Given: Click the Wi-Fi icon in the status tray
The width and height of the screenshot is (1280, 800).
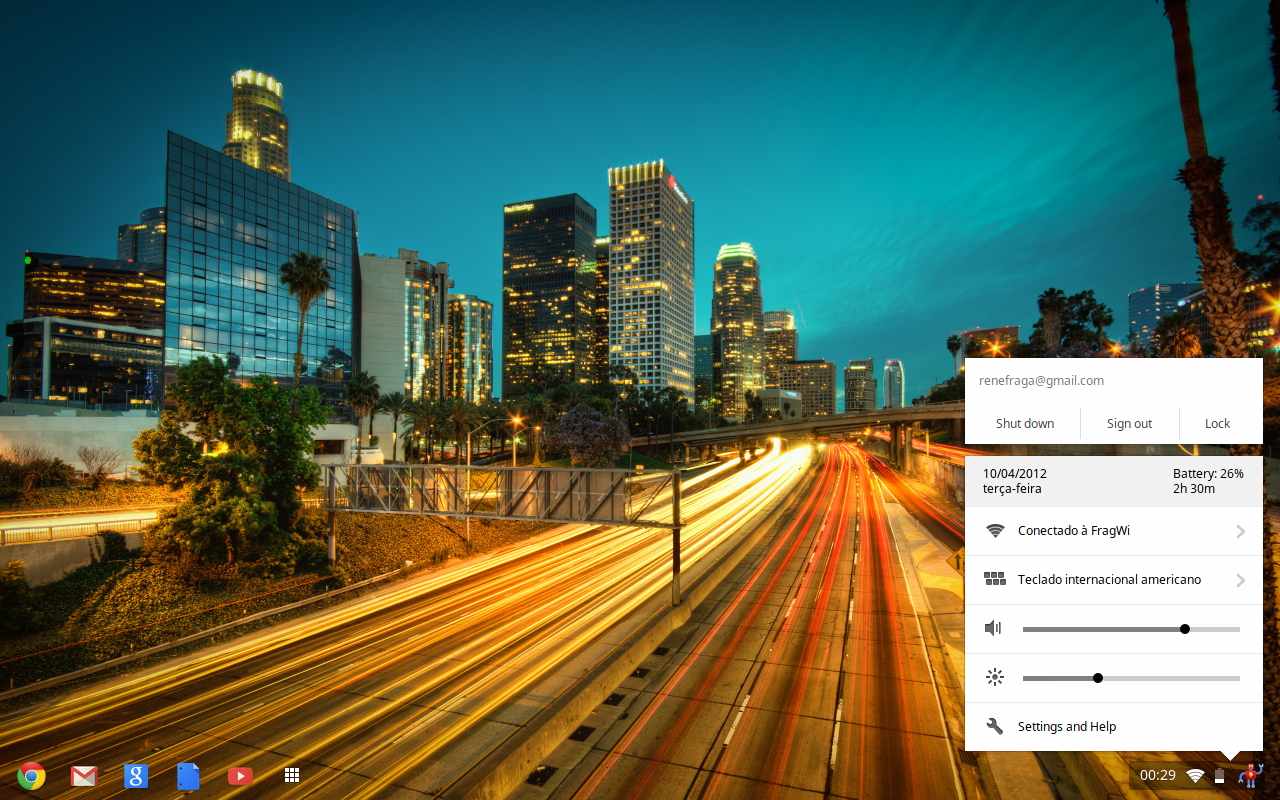Looking at the screenshot, I should 1195,775.
